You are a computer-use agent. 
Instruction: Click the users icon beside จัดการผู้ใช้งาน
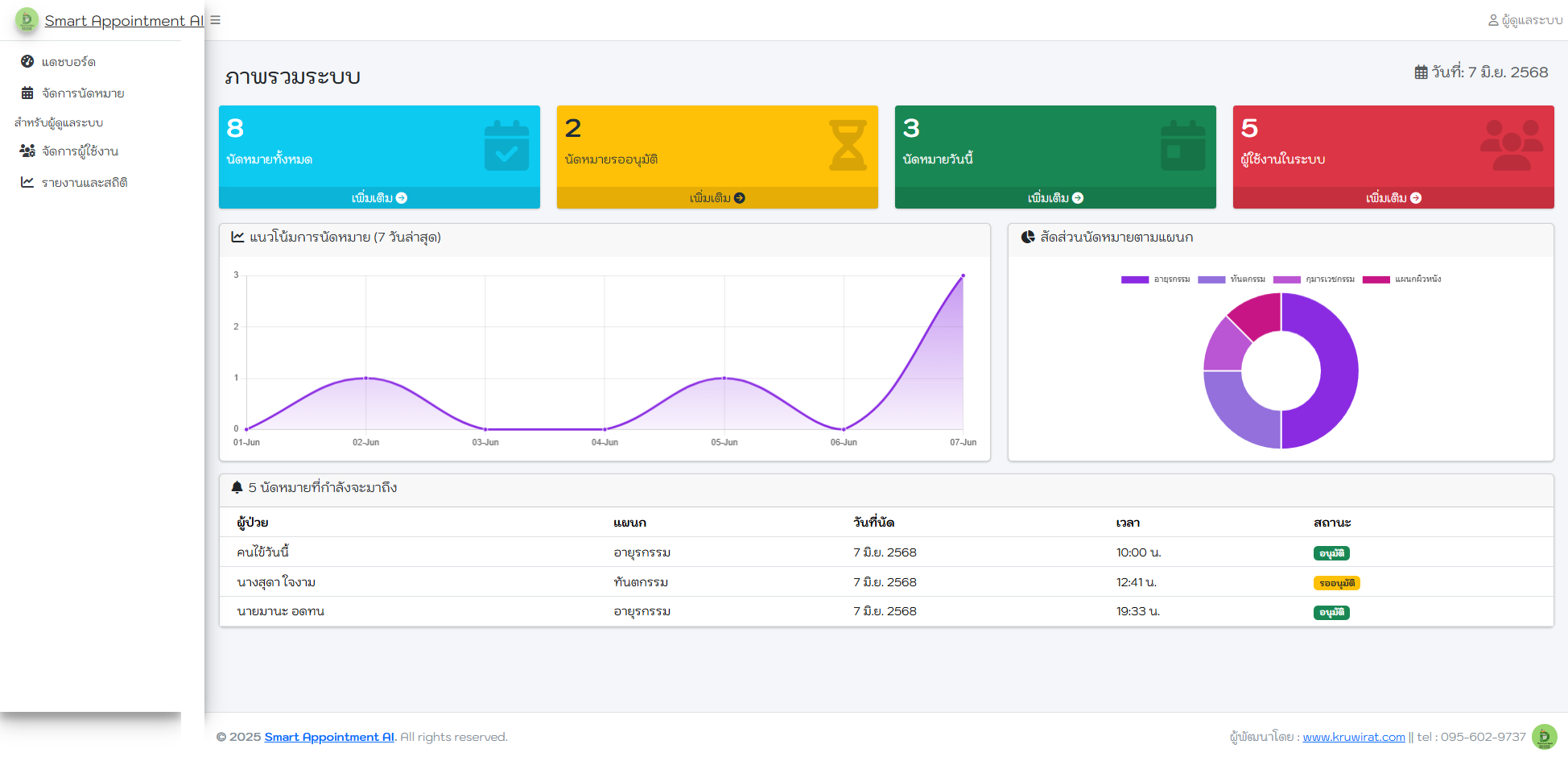pyautogui.click(x=27, y=151)
